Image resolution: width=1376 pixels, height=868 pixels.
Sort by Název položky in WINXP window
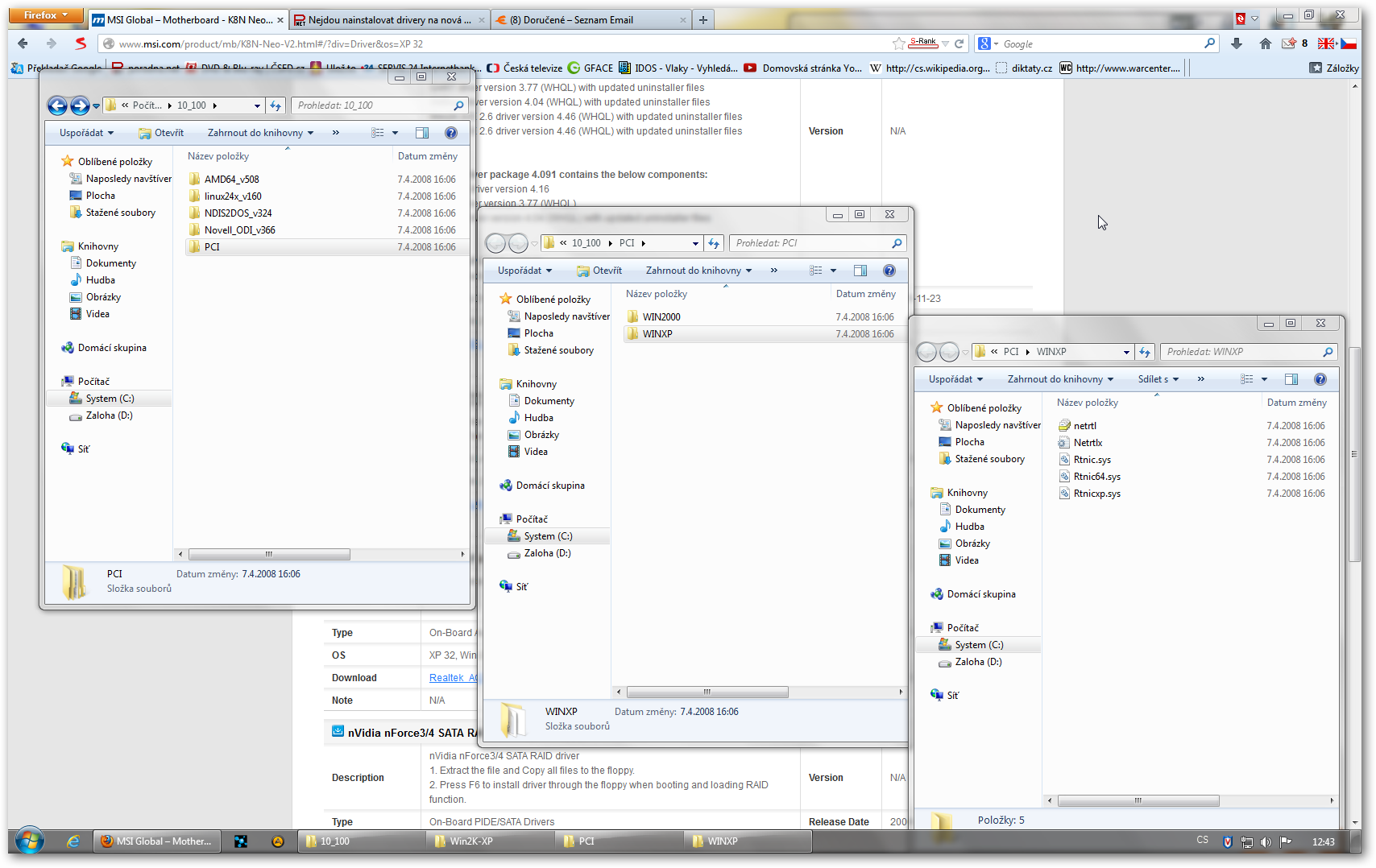tap(1088, 403)
